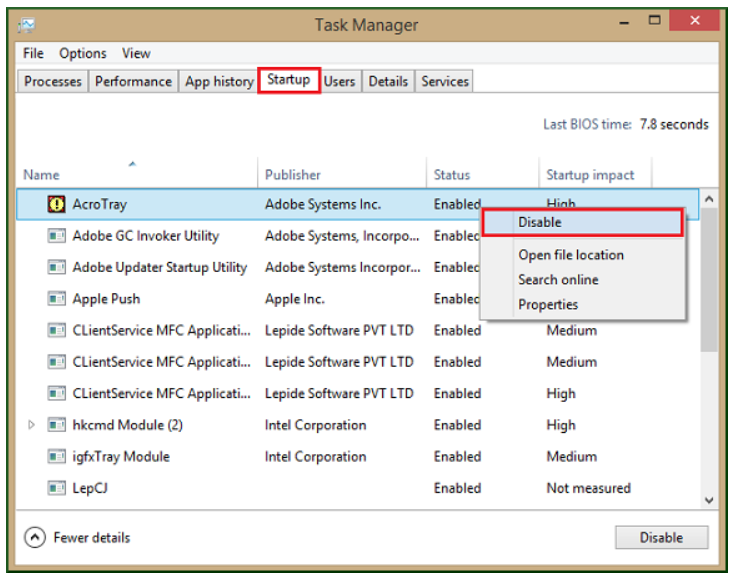Click the Adobe Systems Inc. publisher cell
The image size is (729, 578).
pyautogui.click(x=323, y=204)
